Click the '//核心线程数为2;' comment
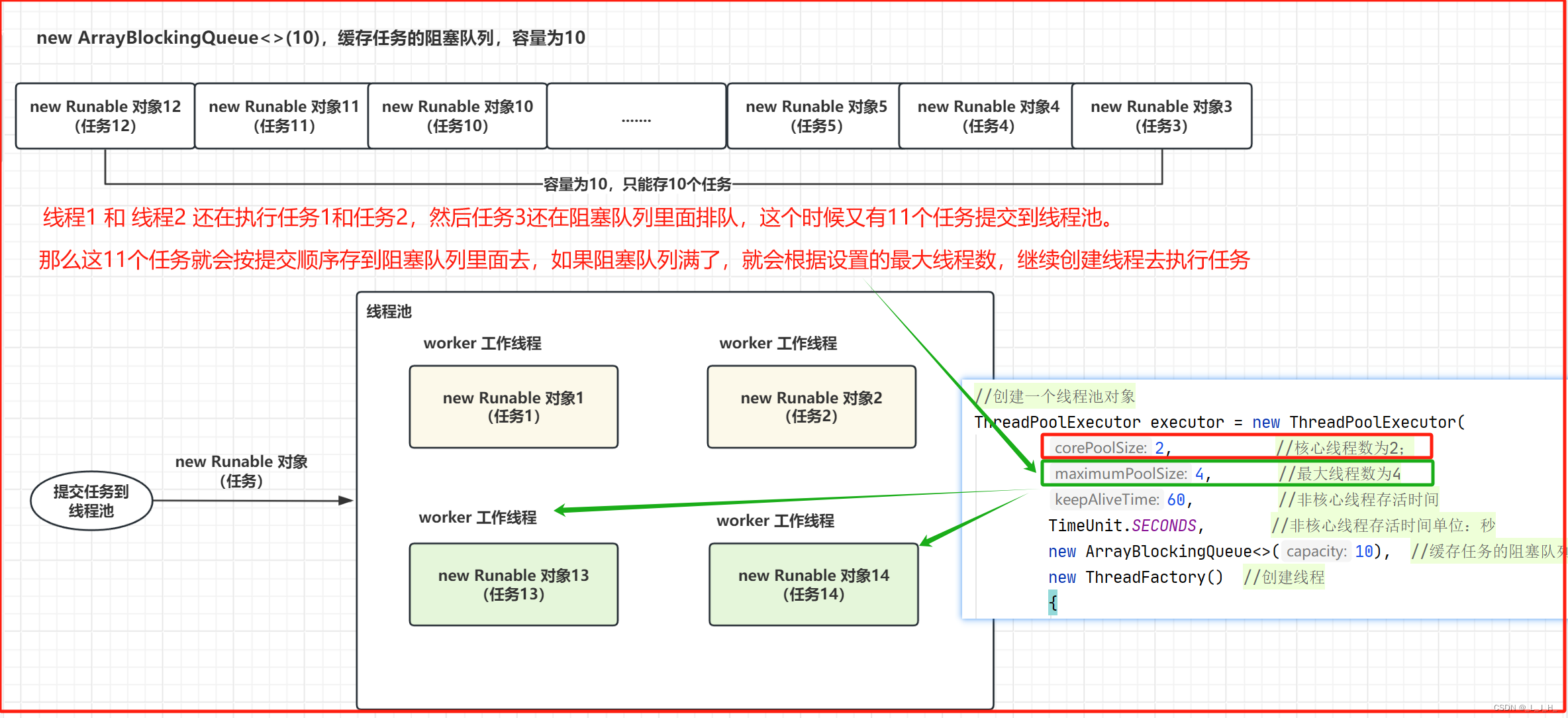1568x718 pixels. (1342, 448)
